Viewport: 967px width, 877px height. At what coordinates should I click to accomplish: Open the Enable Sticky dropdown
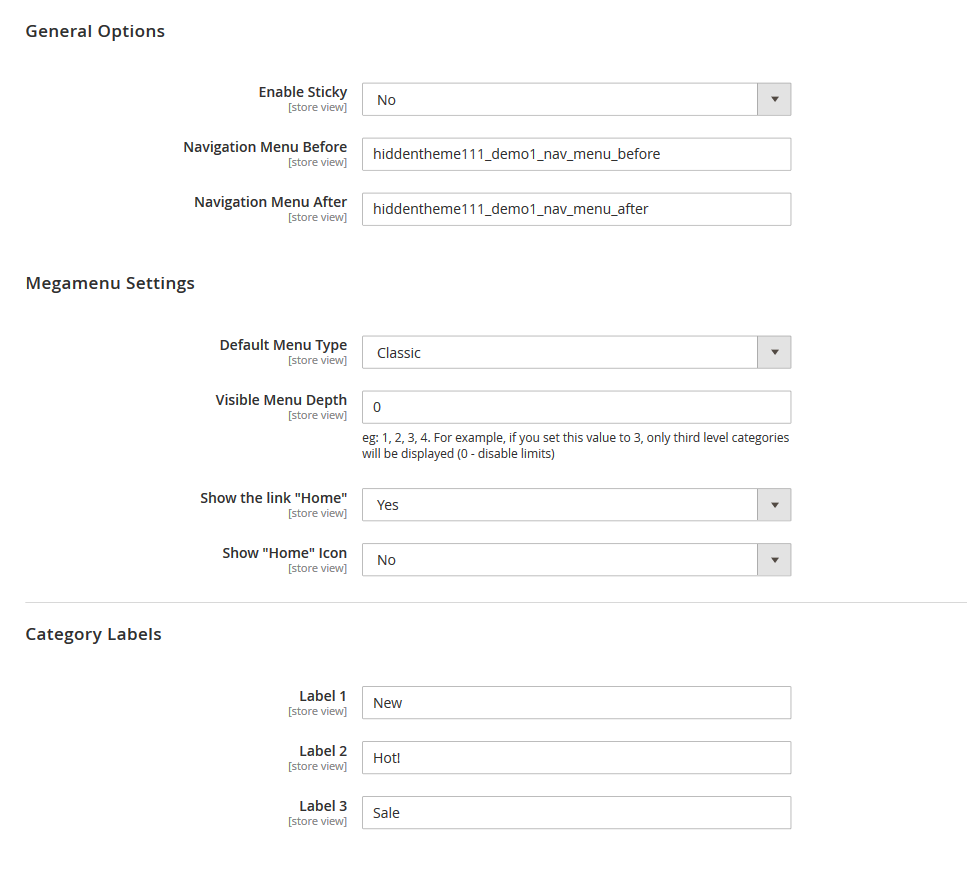point(774,99)
